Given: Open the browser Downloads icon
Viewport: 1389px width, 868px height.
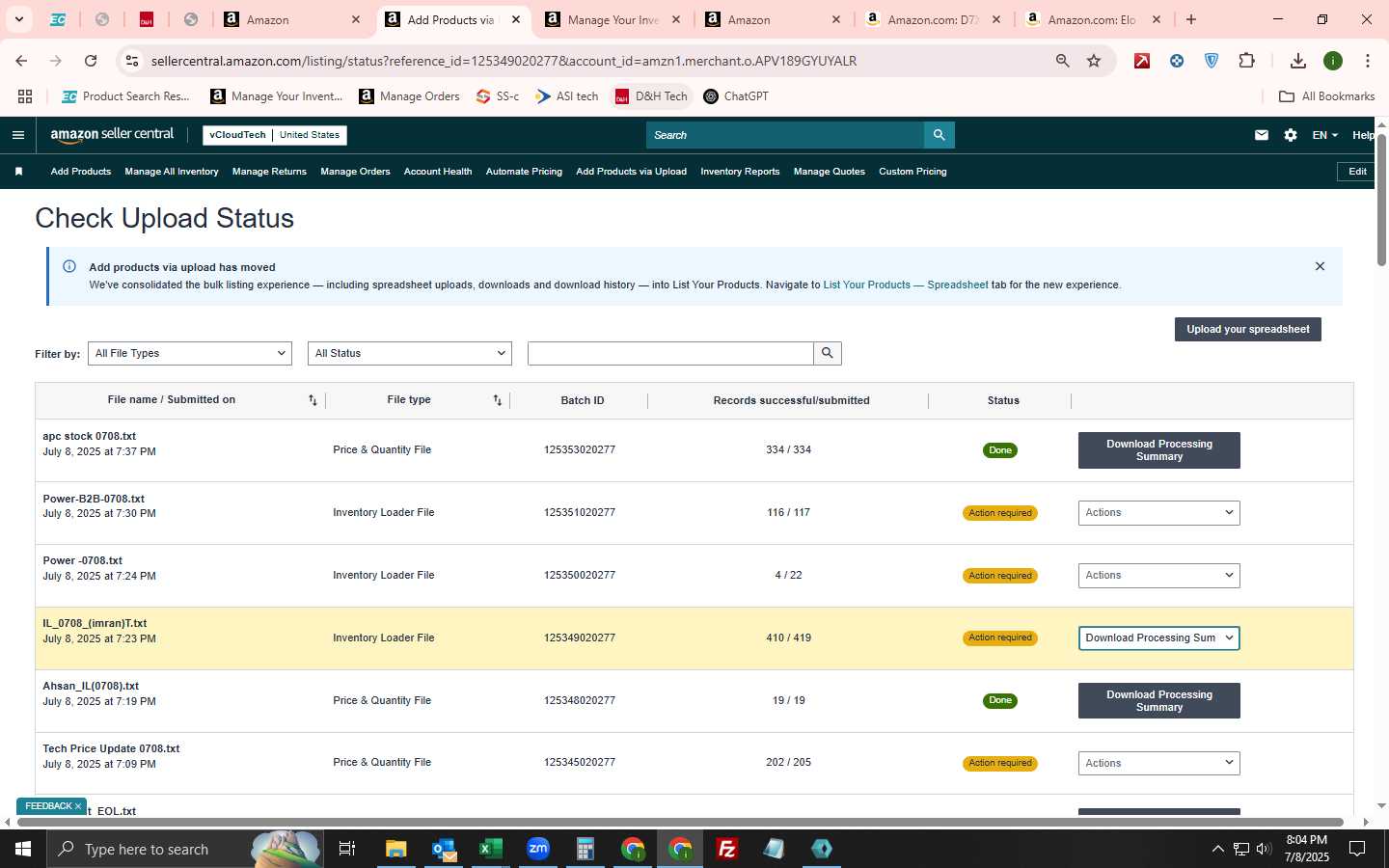Looking at the screenshot, I should point(1298,61).
